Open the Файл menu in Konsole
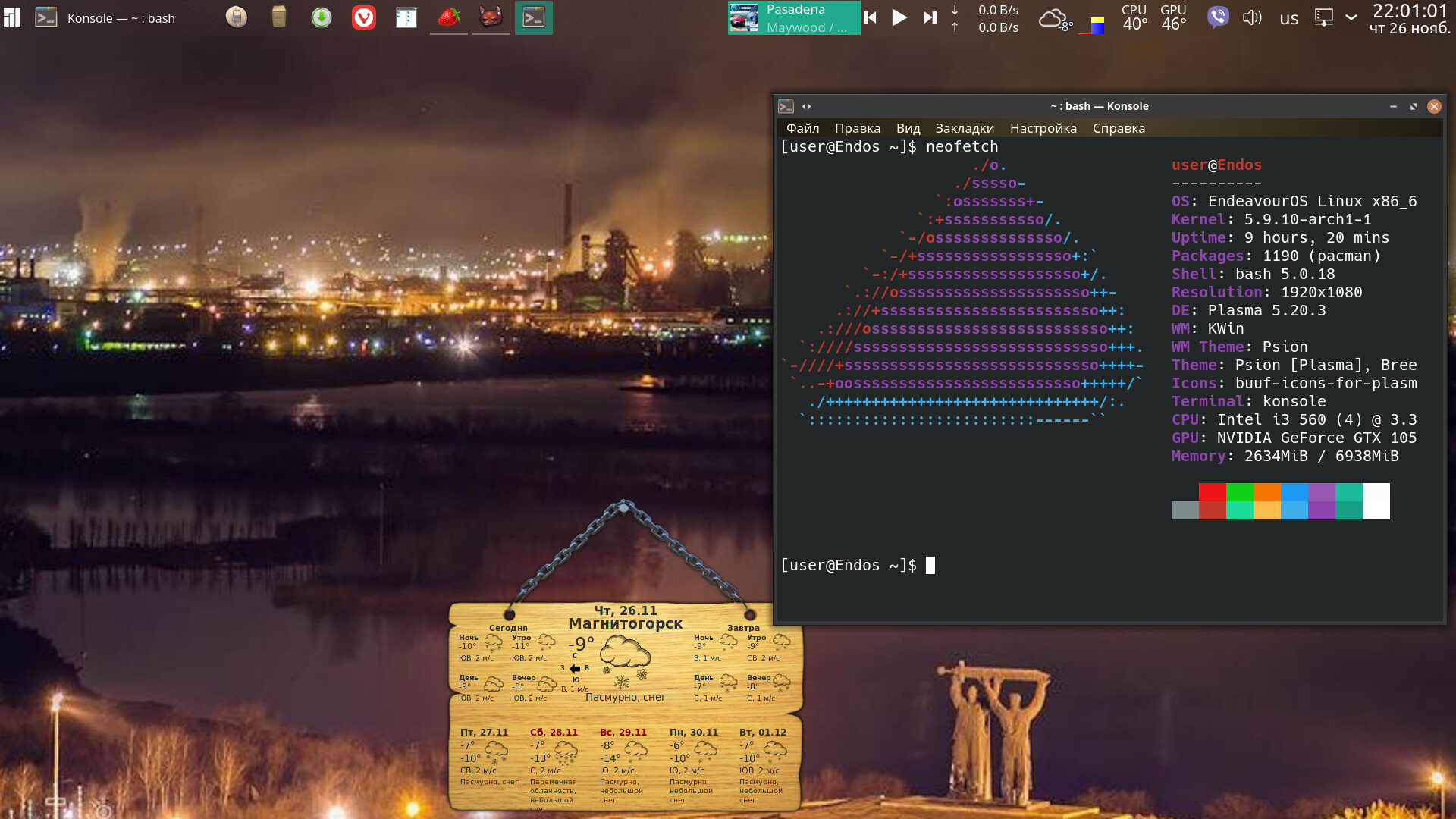The height and width of the screenshot is (819, 1456). tap(804, 128)
